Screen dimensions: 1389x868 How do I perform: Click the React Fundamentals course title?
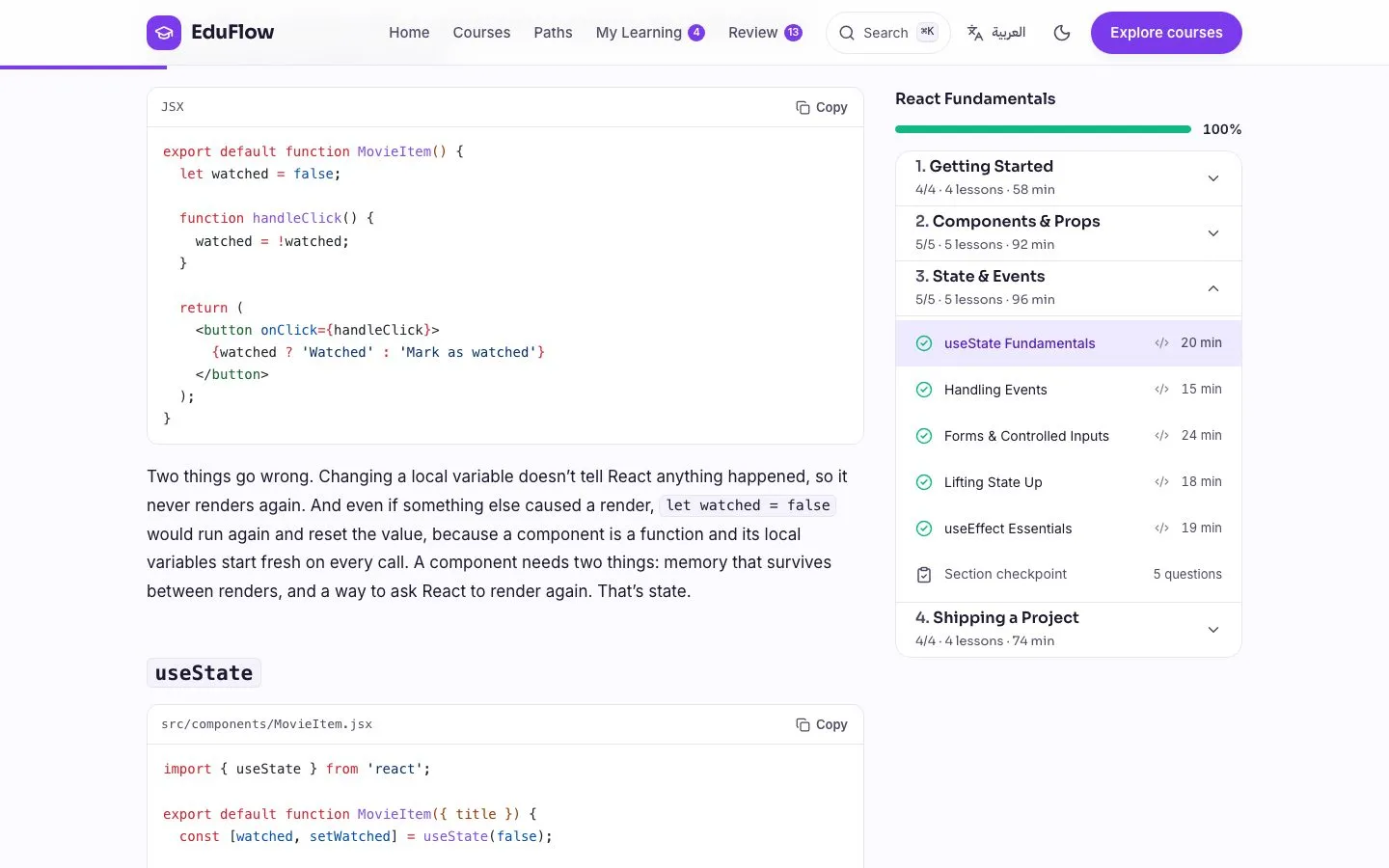point(975,98)
